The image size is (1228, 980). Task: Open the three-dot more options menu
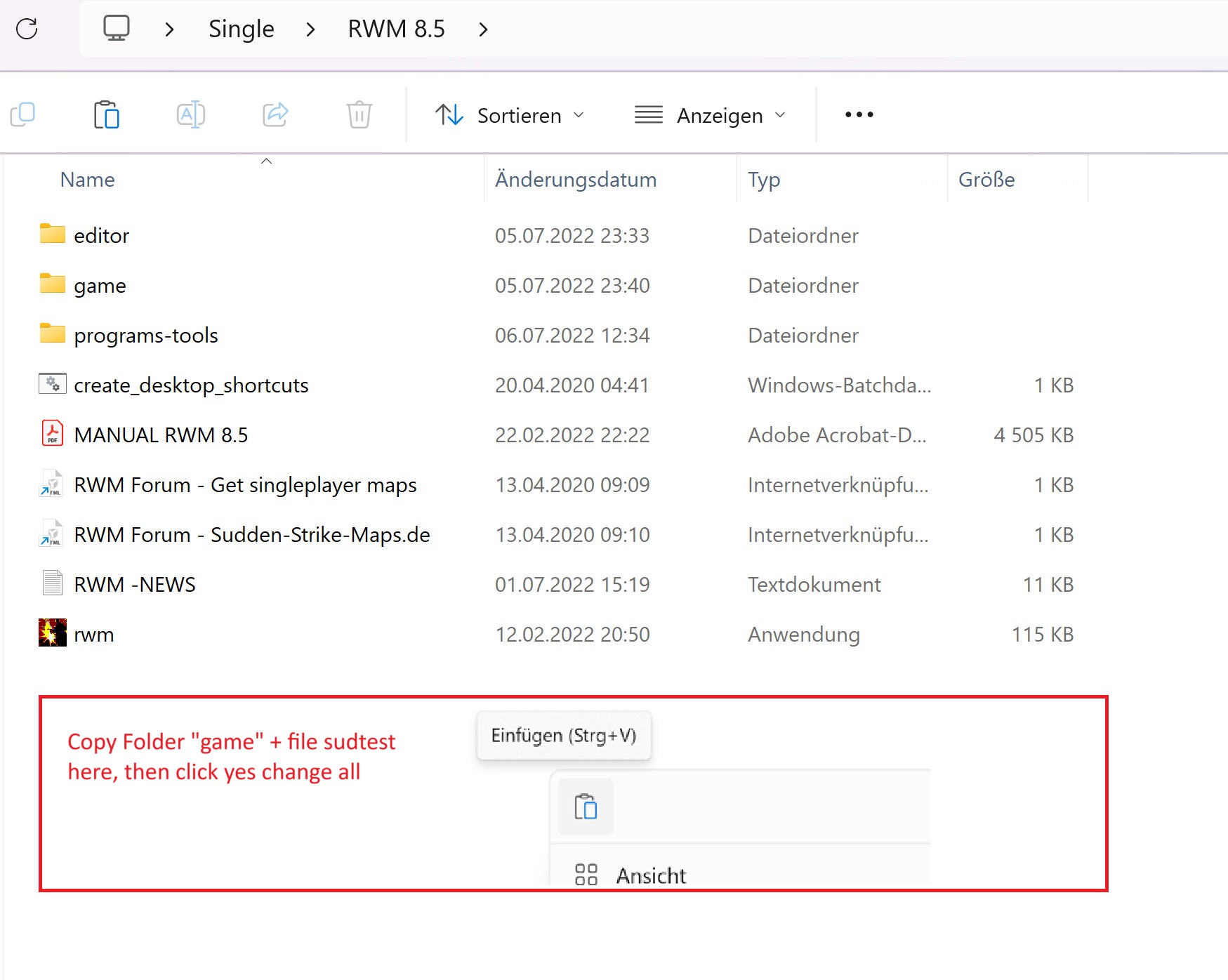(x=859, y=114)
